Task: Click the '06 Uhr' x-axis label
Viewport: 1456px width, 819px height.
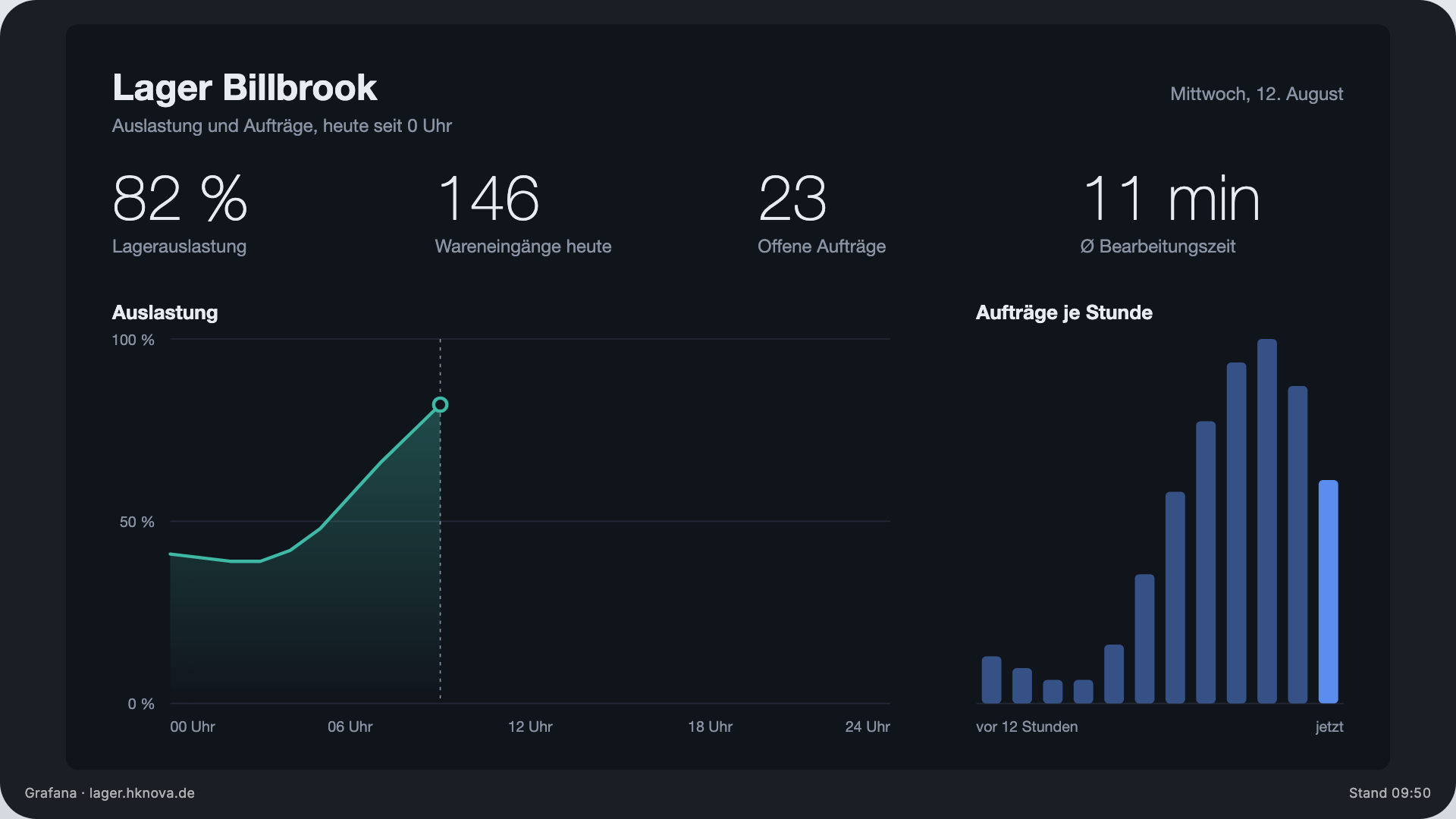Action: (350, 726)
